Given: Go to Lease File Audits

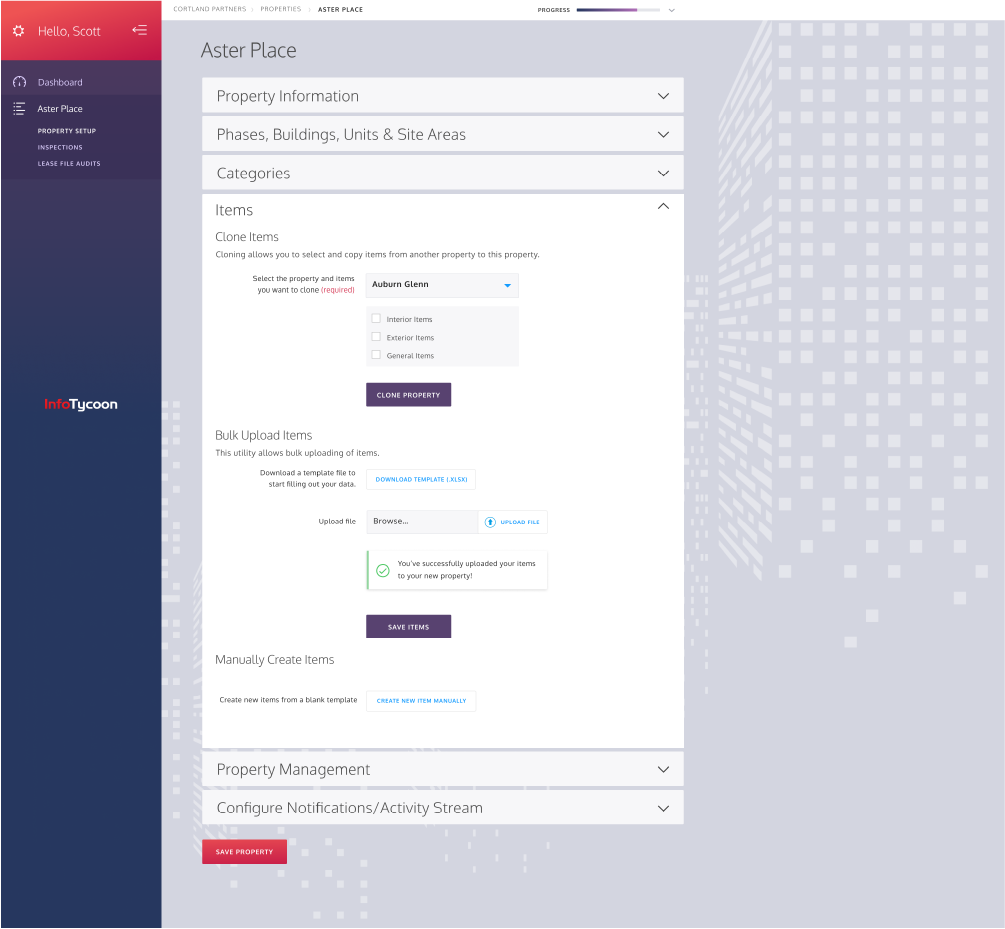Looking at the screenshot, I should (x=69, y=163).
